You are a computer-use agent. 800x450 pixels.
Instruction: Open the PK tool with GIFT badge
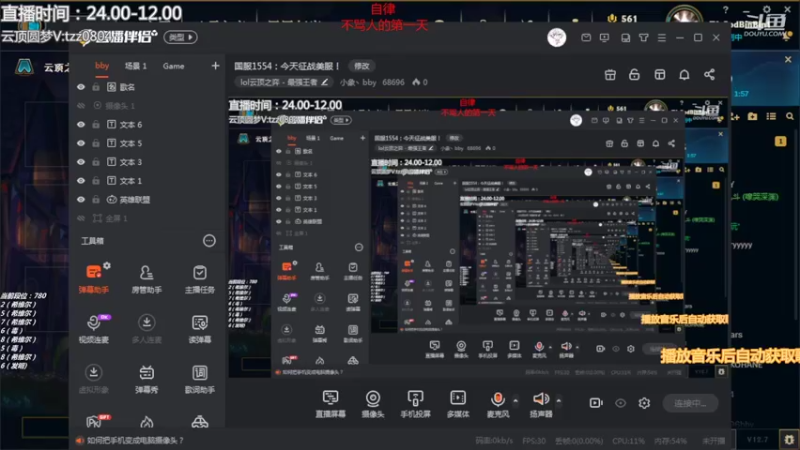pos(95,421)
